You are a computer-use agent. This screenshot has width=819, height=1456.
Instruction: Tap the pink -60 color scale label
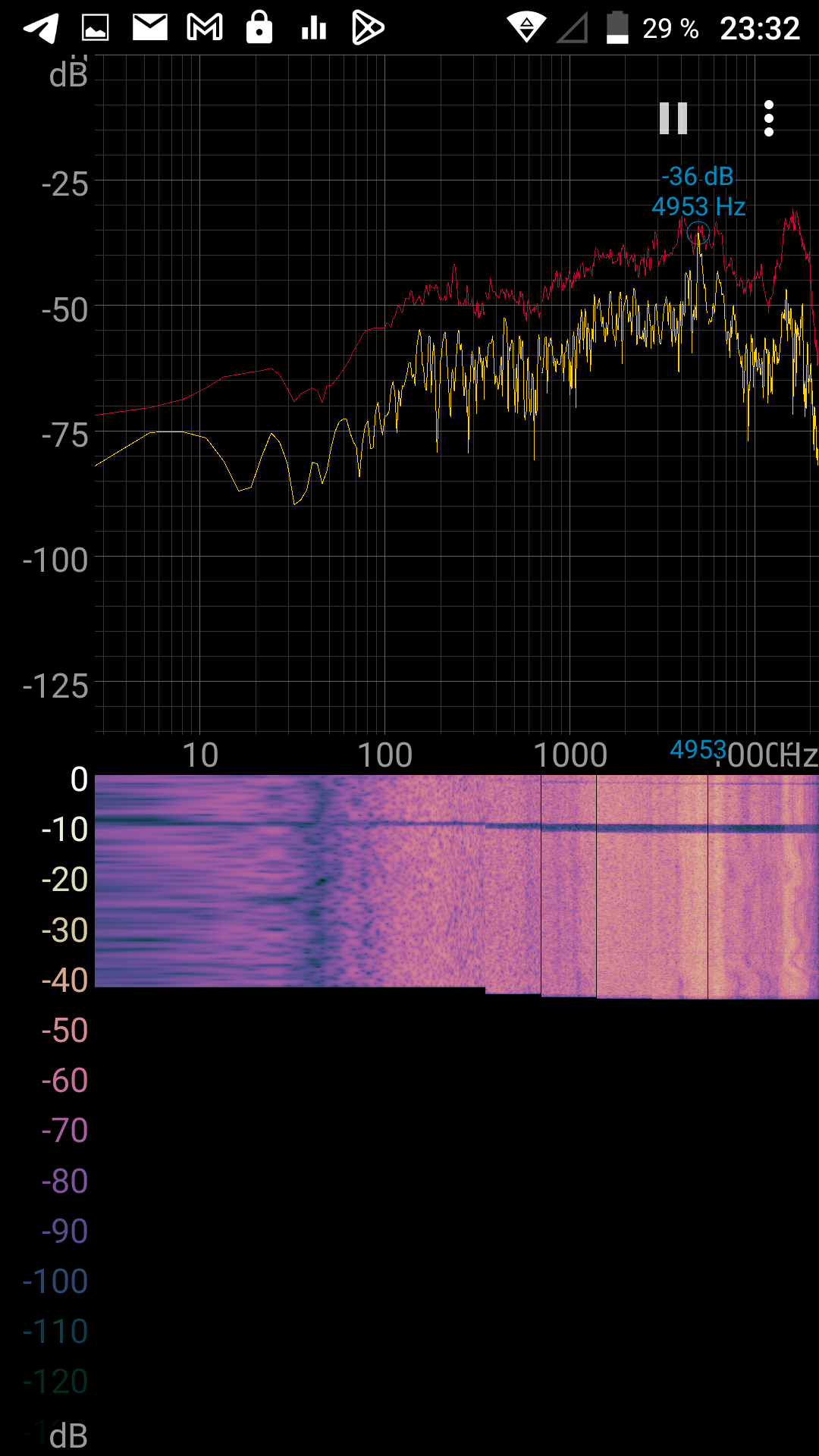point(65,1081)
